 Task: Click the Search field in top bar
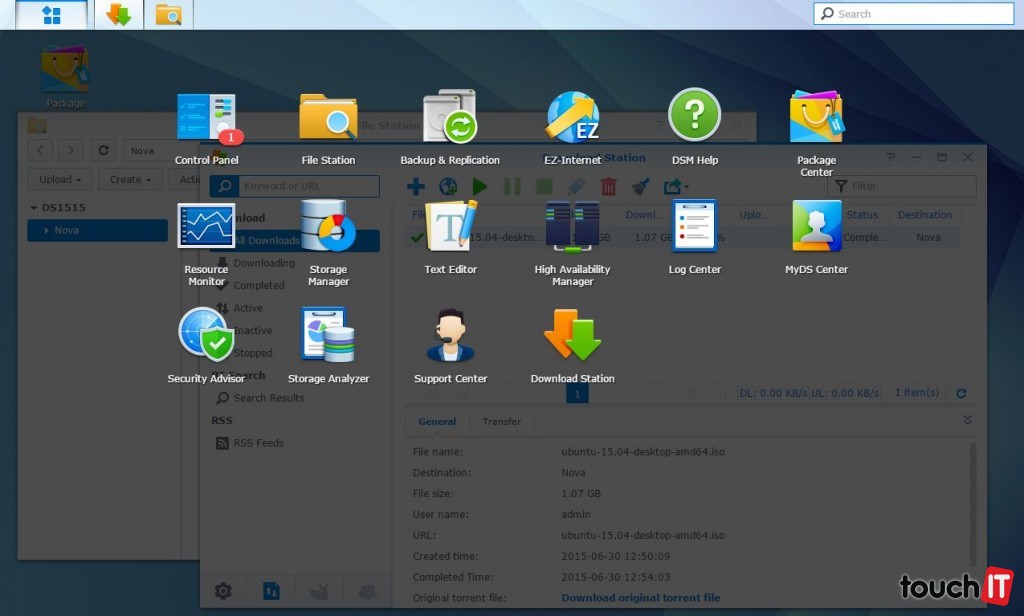coord(915,14)
